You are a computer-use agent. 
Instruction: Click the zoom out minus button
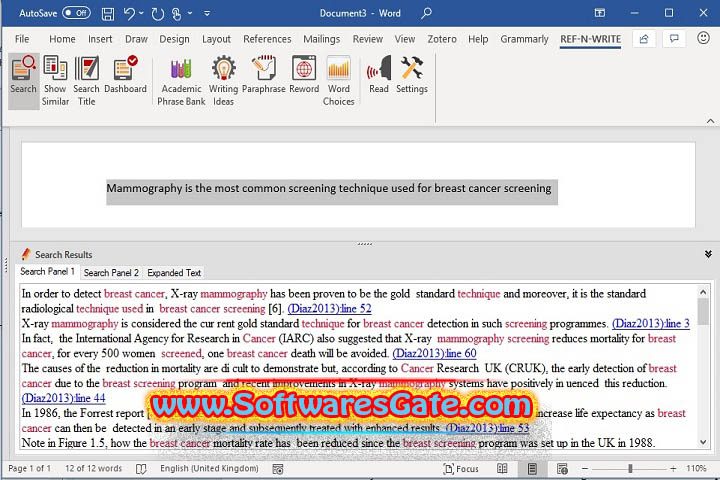585,469
